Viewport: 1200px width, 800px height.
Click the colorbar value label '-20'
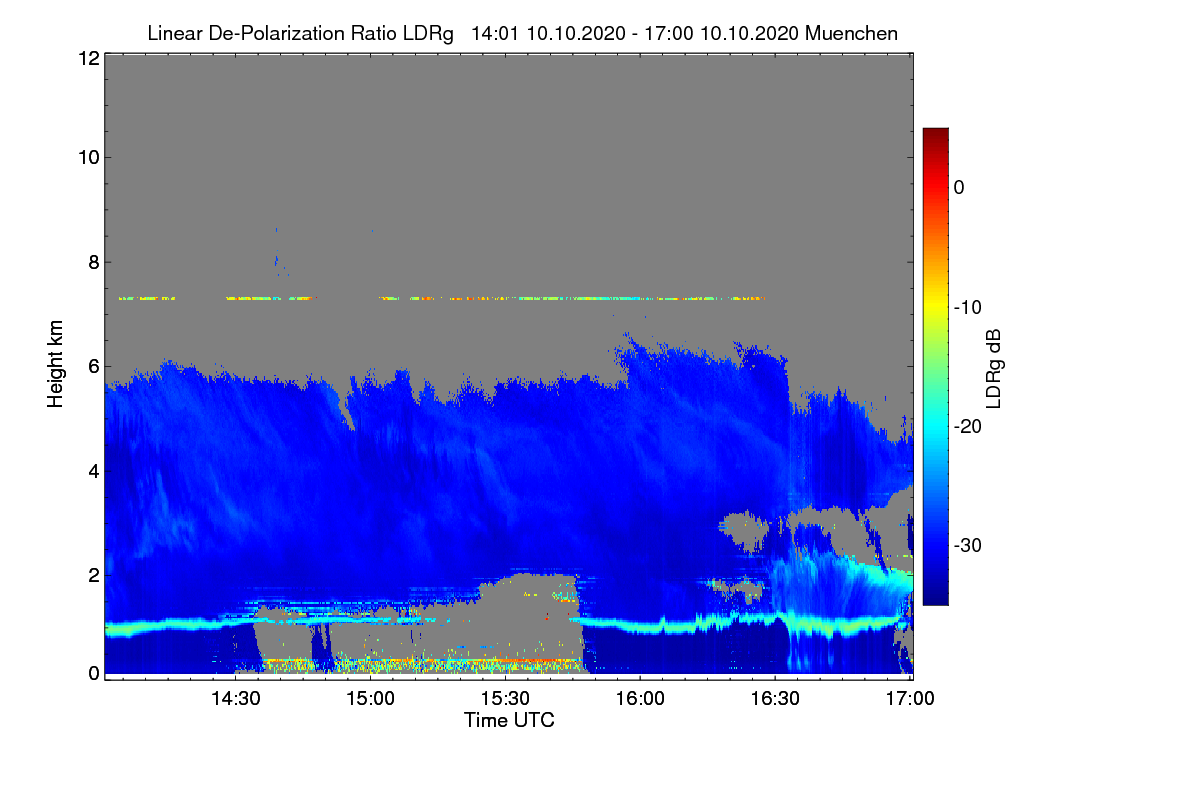pyautogui.click(x=969, y=426)
